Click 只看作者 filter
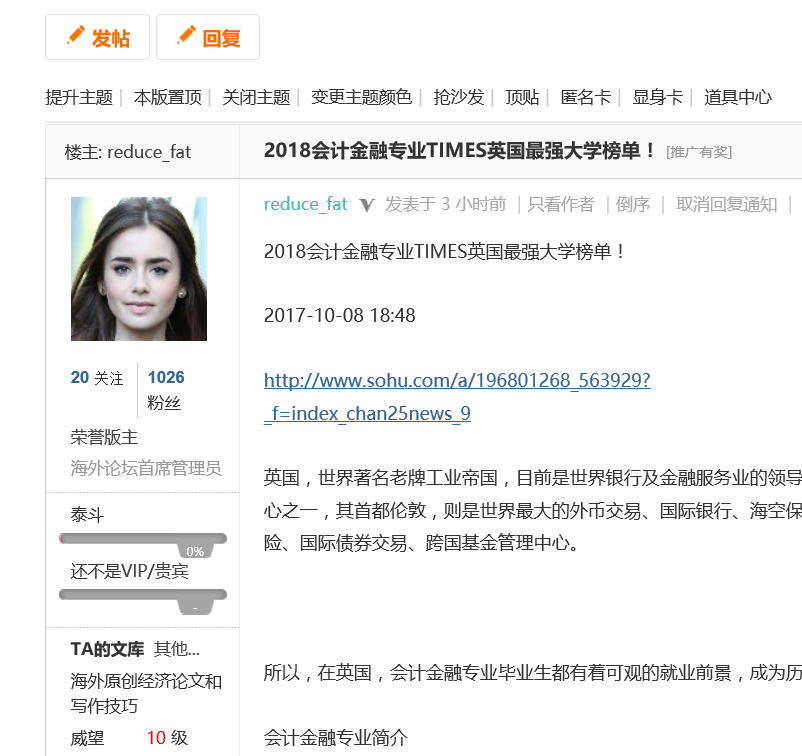The image size is (802, 756). point(561,204)
